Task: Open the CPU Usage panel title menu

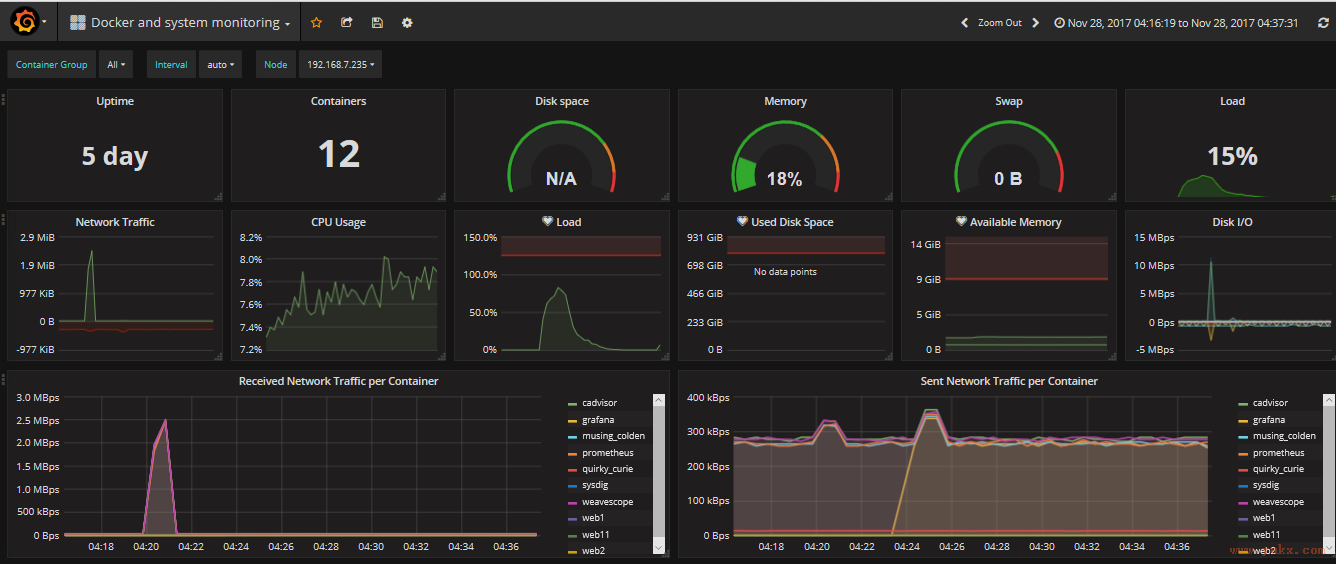Action: 339,222
